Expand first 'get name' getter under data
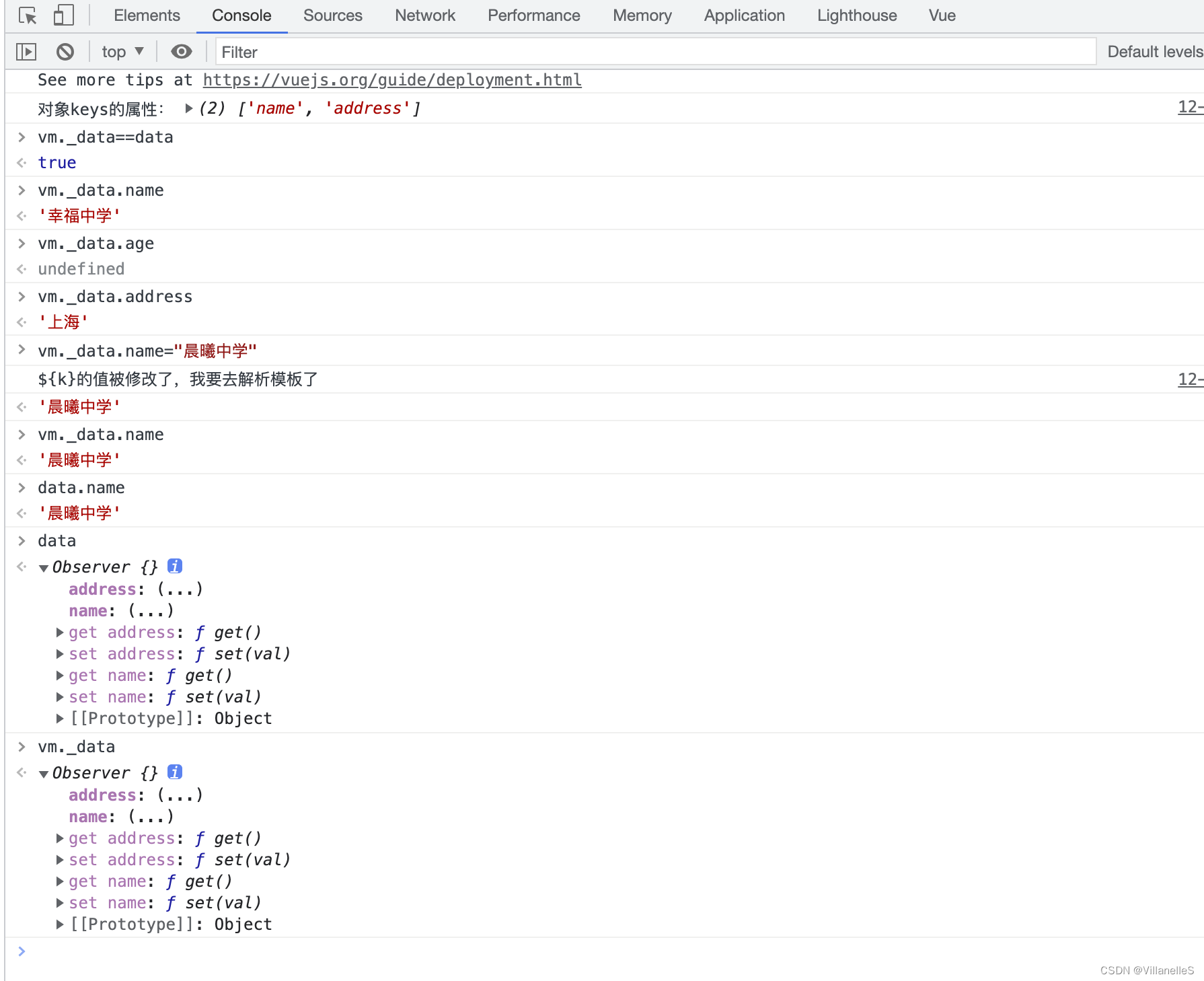The height and width of the screenshot is (981, 1204). 60,676
